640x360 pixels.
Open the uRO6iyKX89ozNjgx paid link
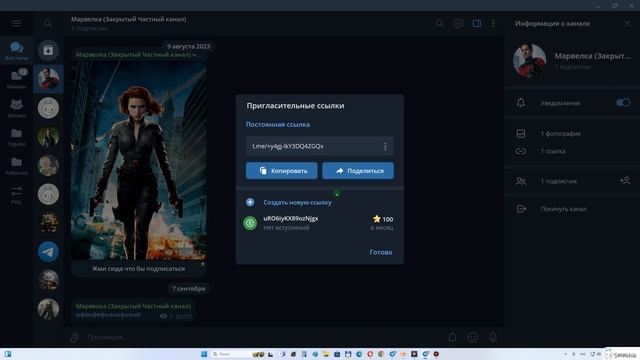(x=320, y=223)
